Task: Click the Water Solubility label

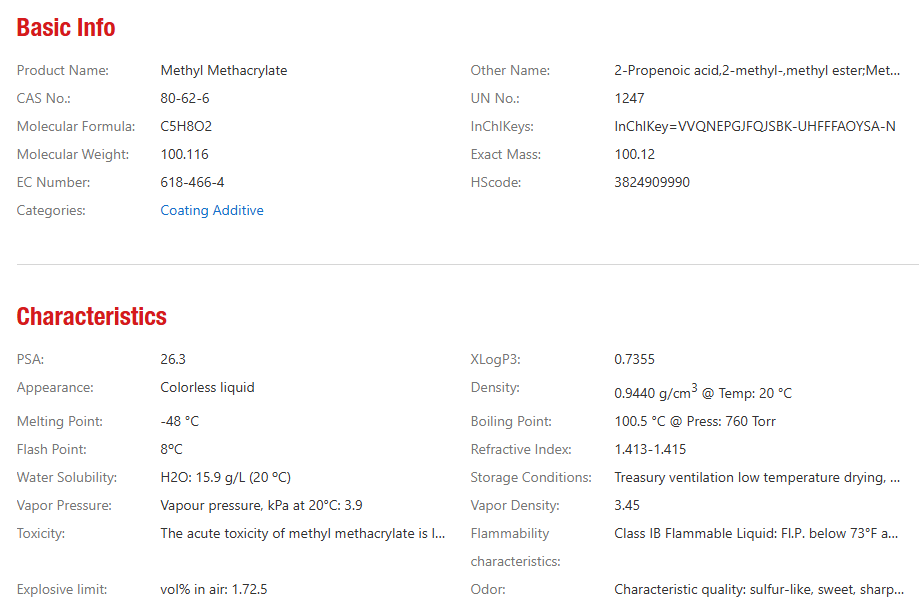Action: tap(67, 478)
